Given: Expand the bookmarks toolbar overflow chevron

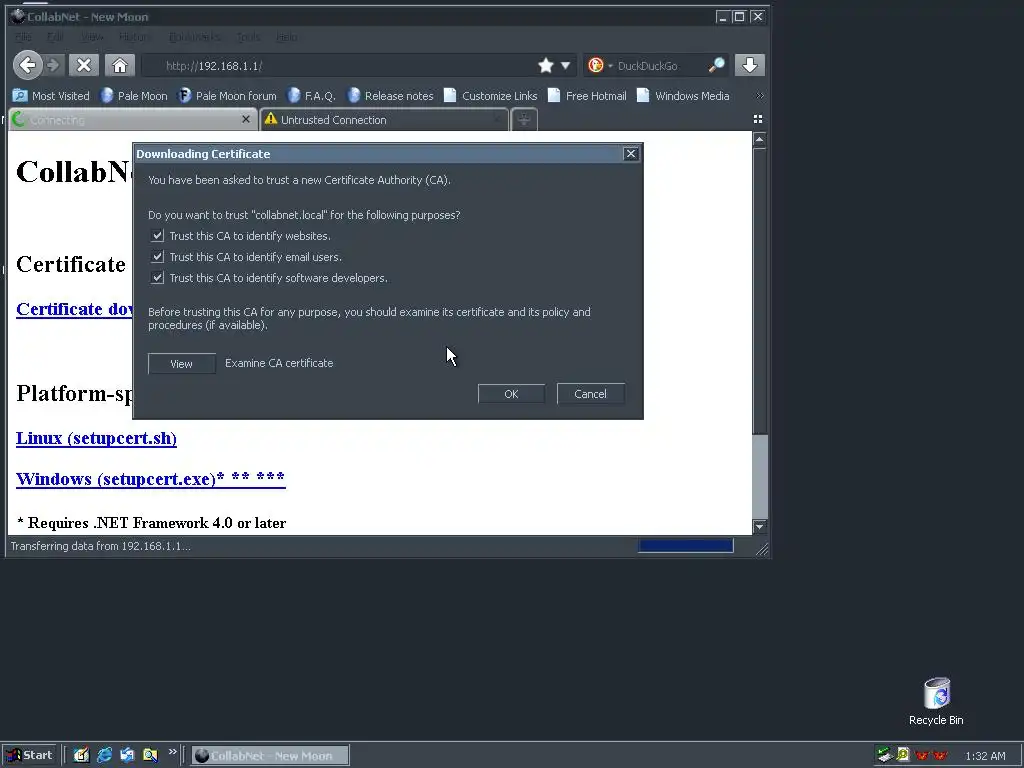Looking at the screenshot, I should tap(760, 96).
